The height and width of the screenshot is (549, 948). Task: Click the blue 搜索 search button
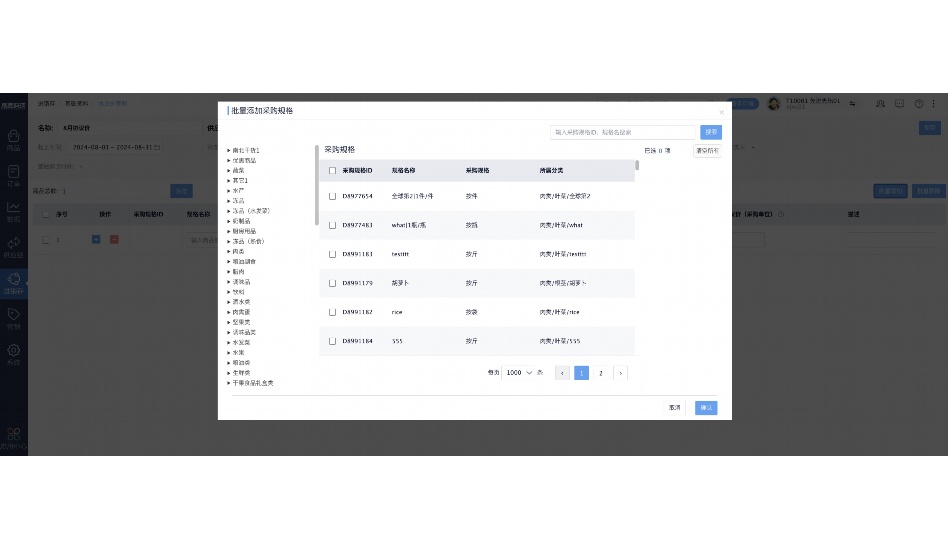710,132
